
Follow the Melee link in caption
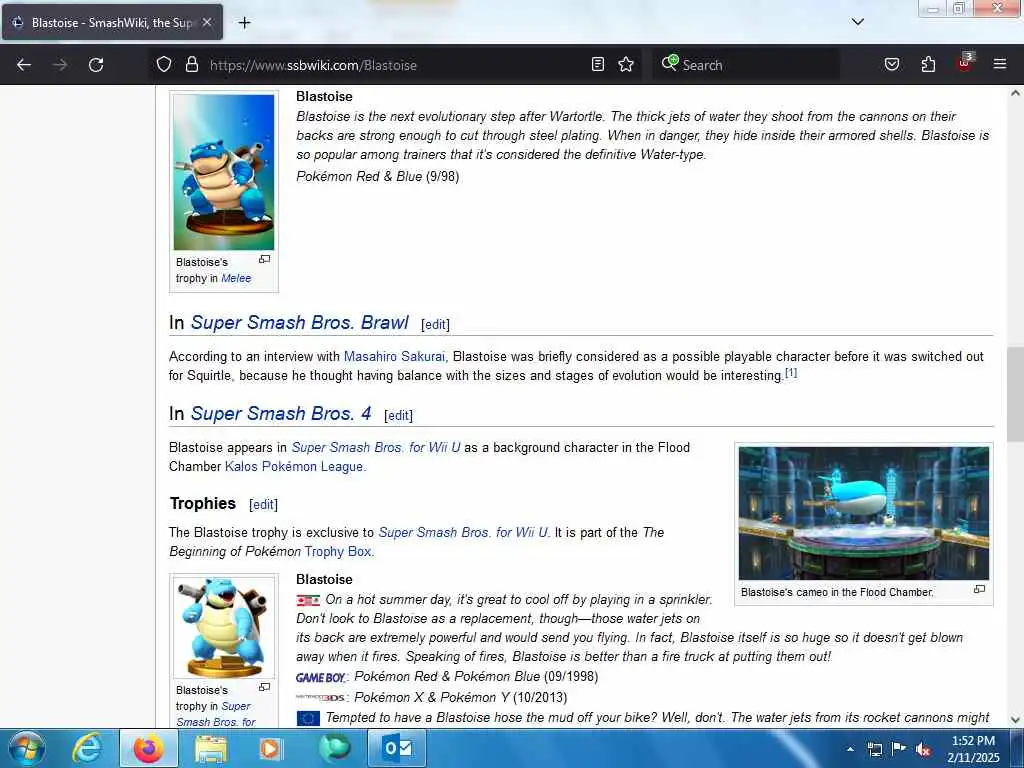pos(236,278)
